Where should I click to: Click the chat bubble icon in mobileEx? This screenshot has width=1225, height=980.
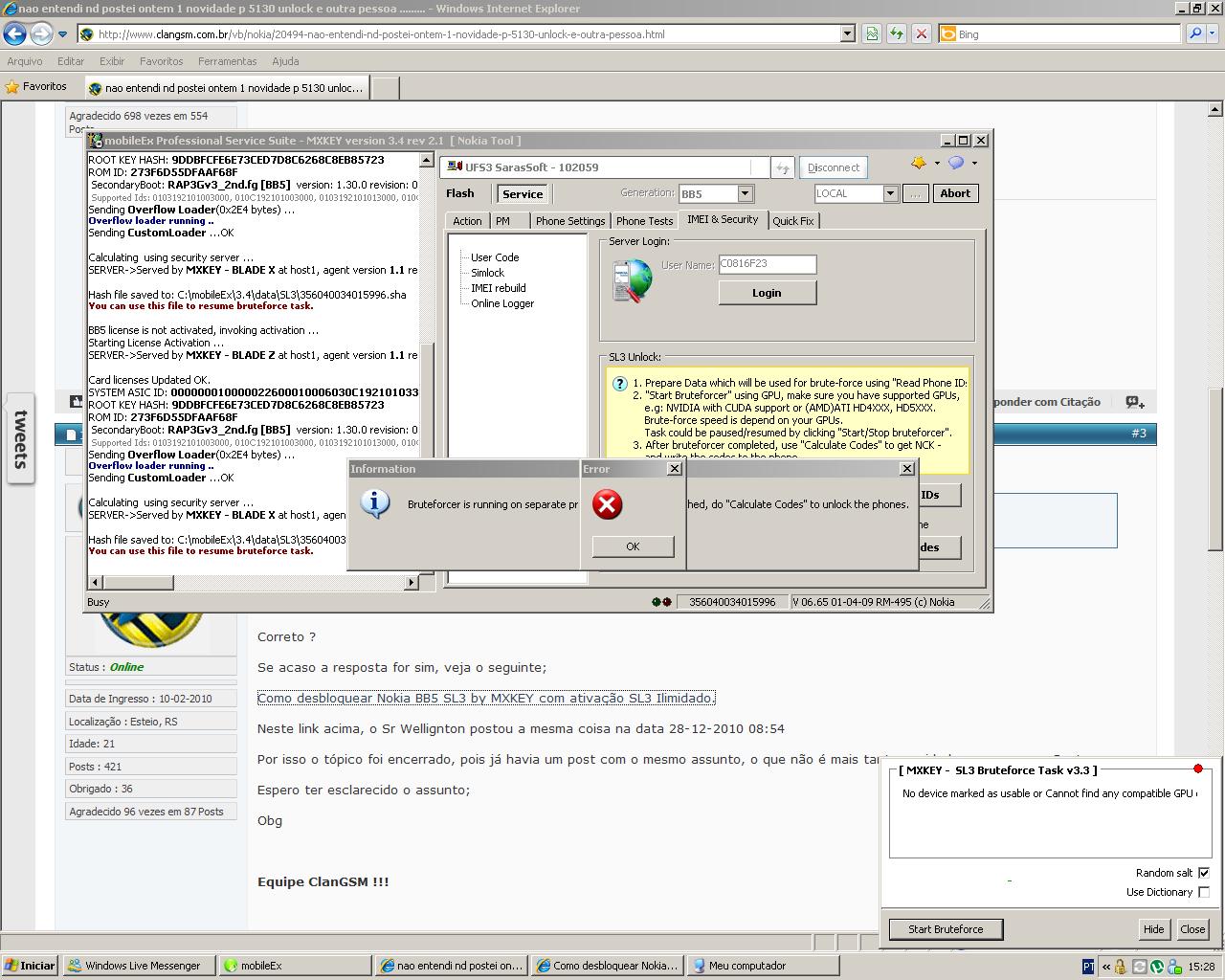click(956, 163)
